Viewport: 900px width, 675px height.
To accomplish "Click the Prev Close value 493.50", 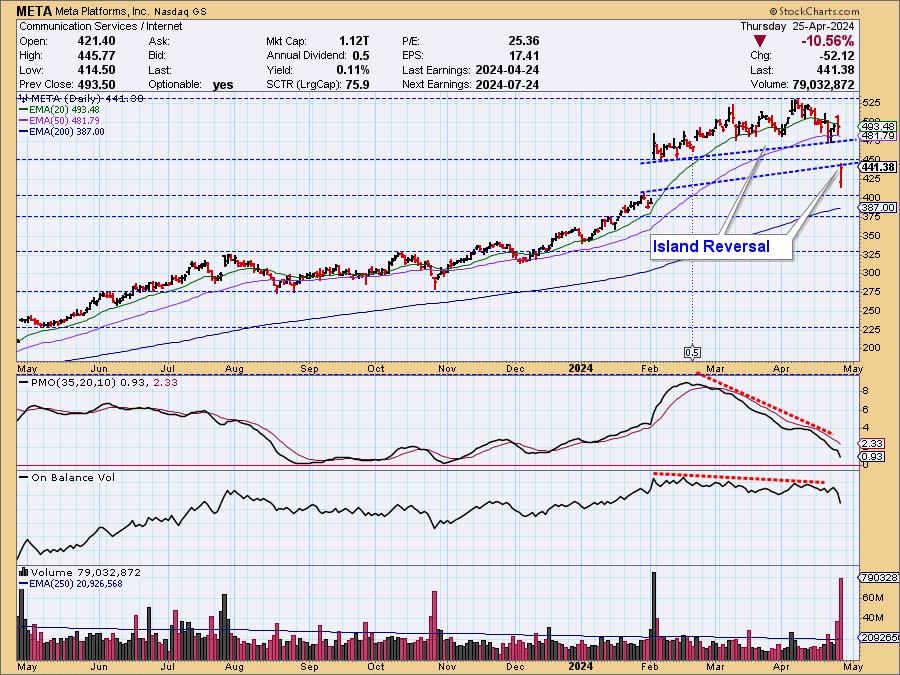I will click(96, 84).
